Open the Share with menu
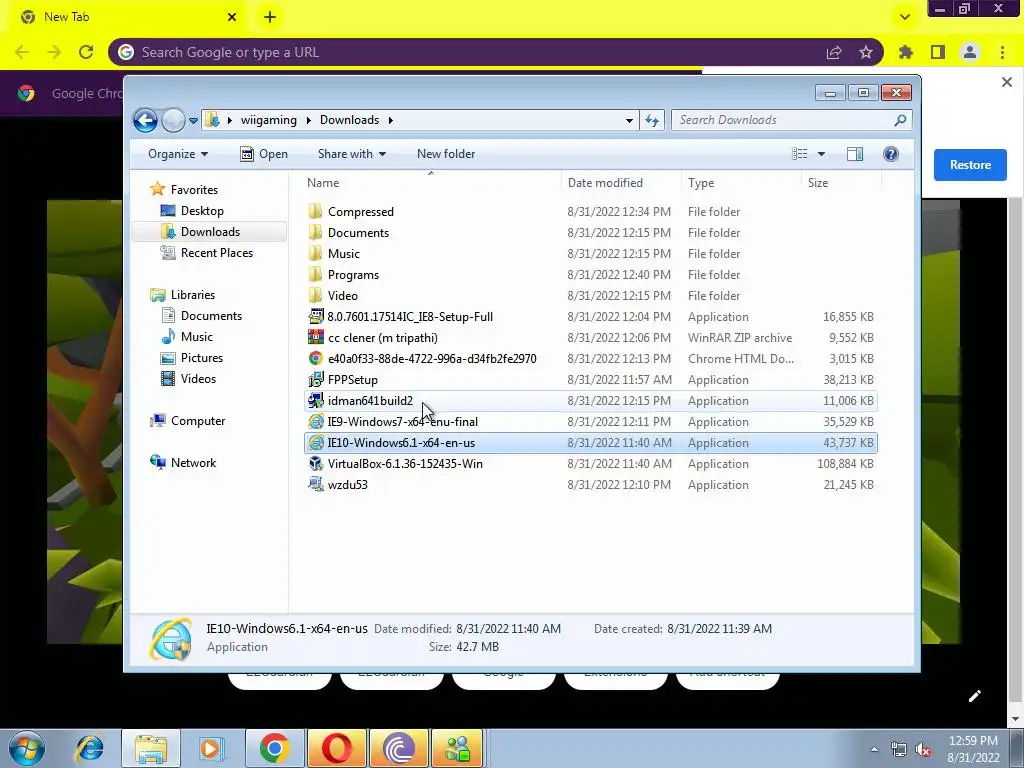1024x768 pixels. click(x=351, y=154)
